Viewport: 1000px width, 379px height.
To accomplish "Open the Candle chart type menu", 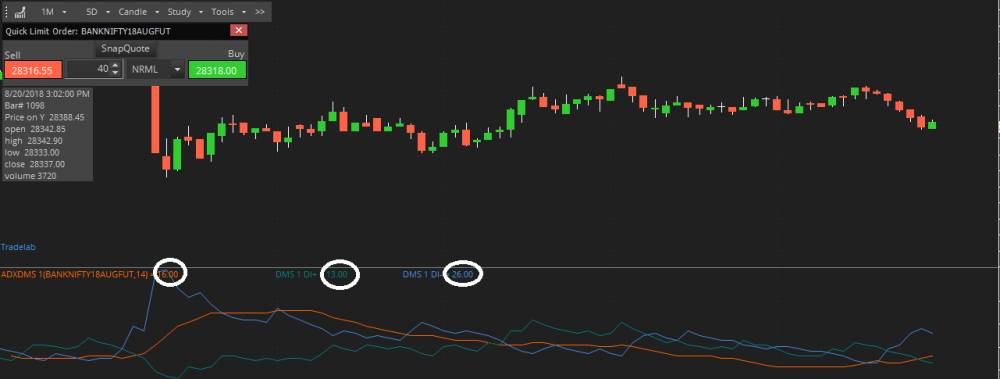I will pyautogui.click(x=138, y=11).
